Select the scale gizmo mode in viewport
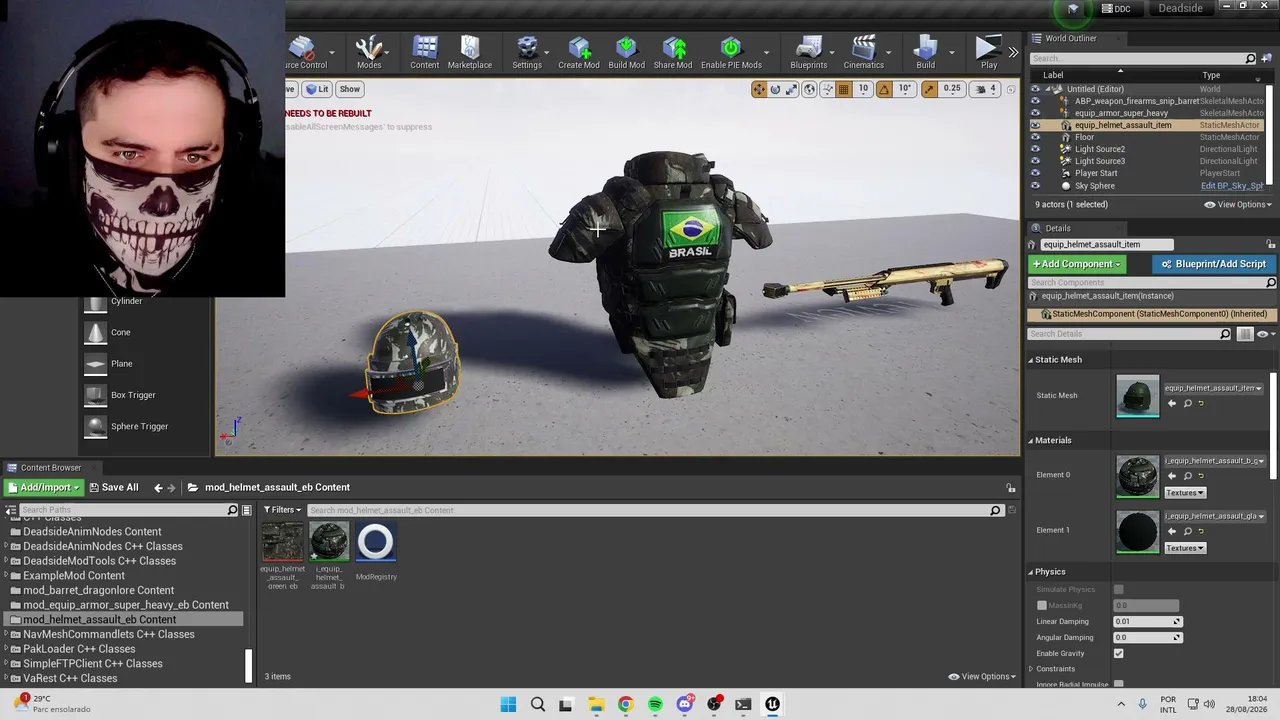The width and height of the screenshot is (1280, 720). (791, 89)
